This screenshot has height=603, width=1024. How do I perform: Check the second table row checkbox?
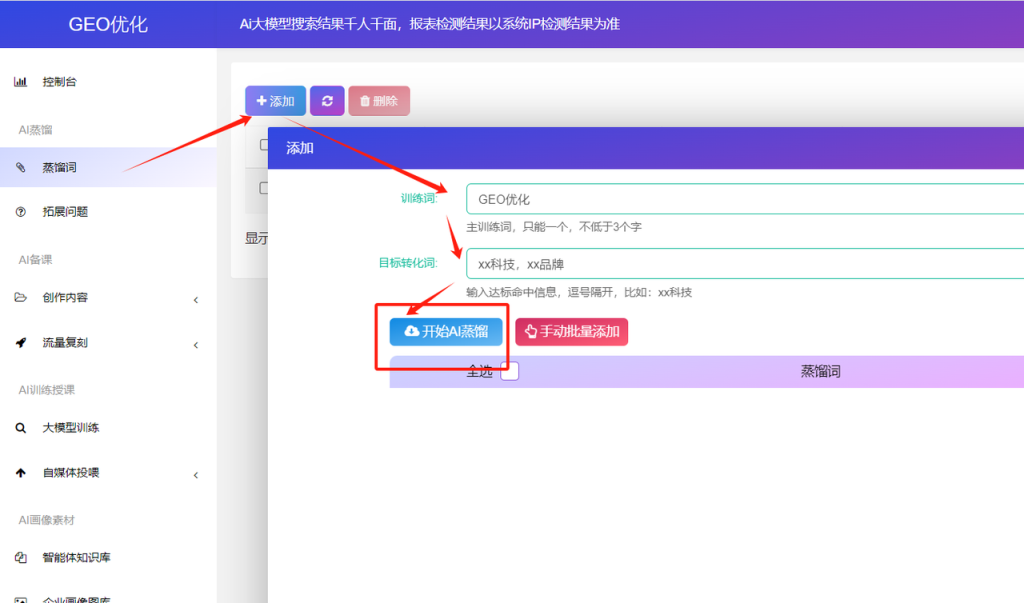(263, 188)
